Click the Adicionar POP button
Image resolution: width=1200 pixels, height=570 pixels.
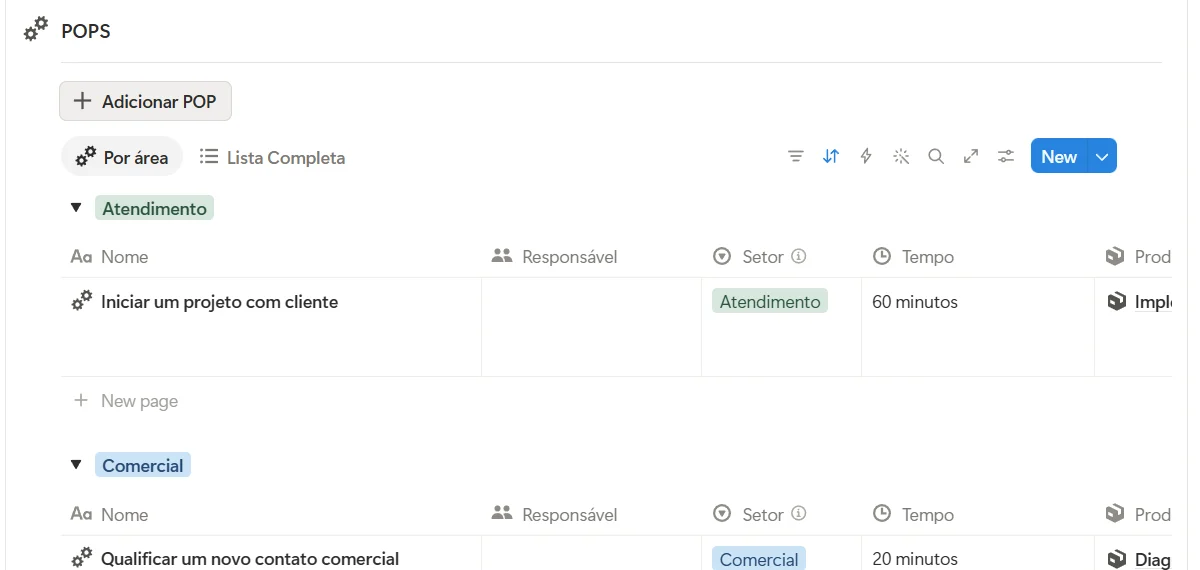(146, 101)
